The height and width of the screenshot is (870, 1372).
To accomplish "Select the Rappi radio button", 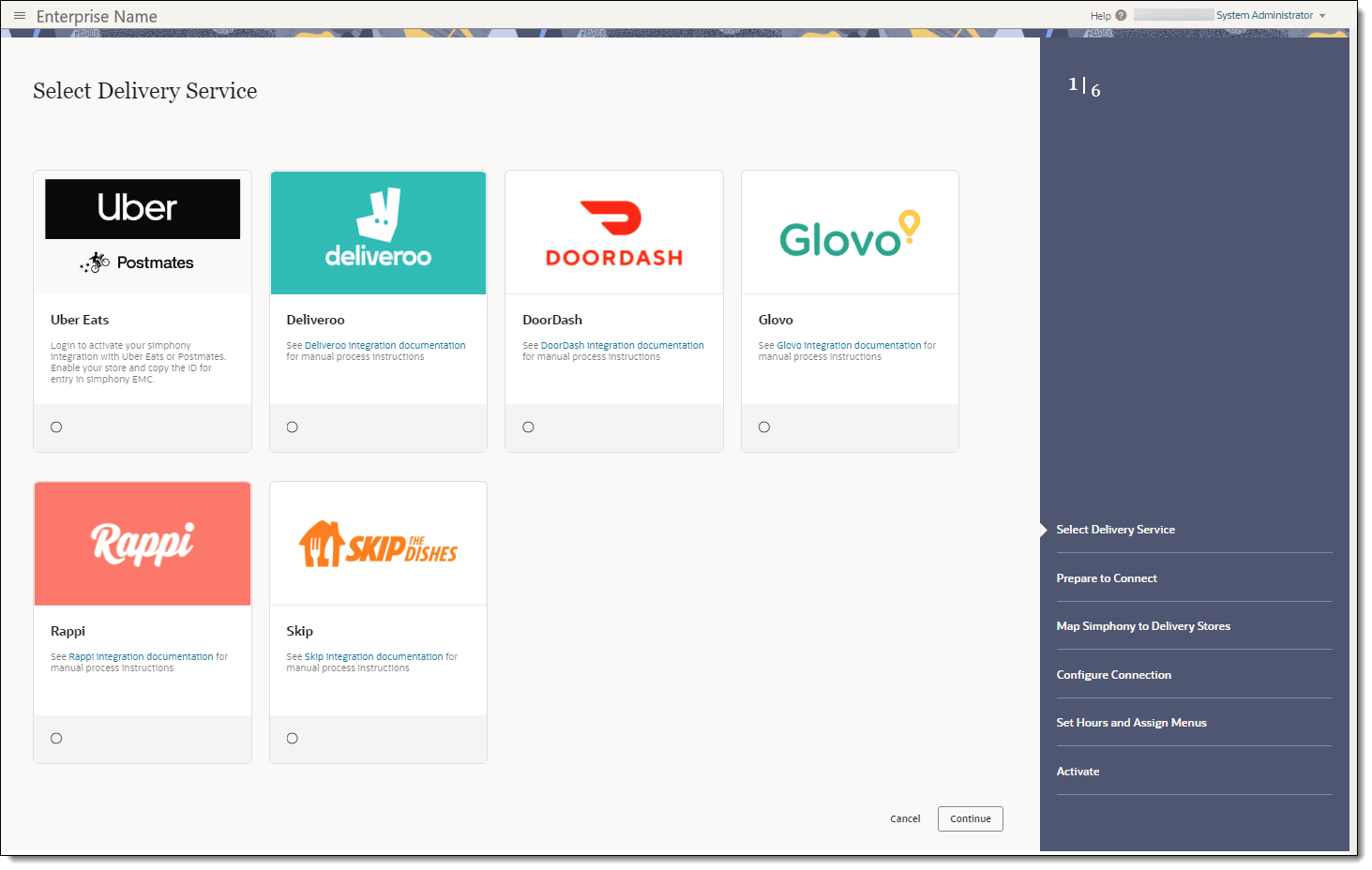I will (56, 739).
